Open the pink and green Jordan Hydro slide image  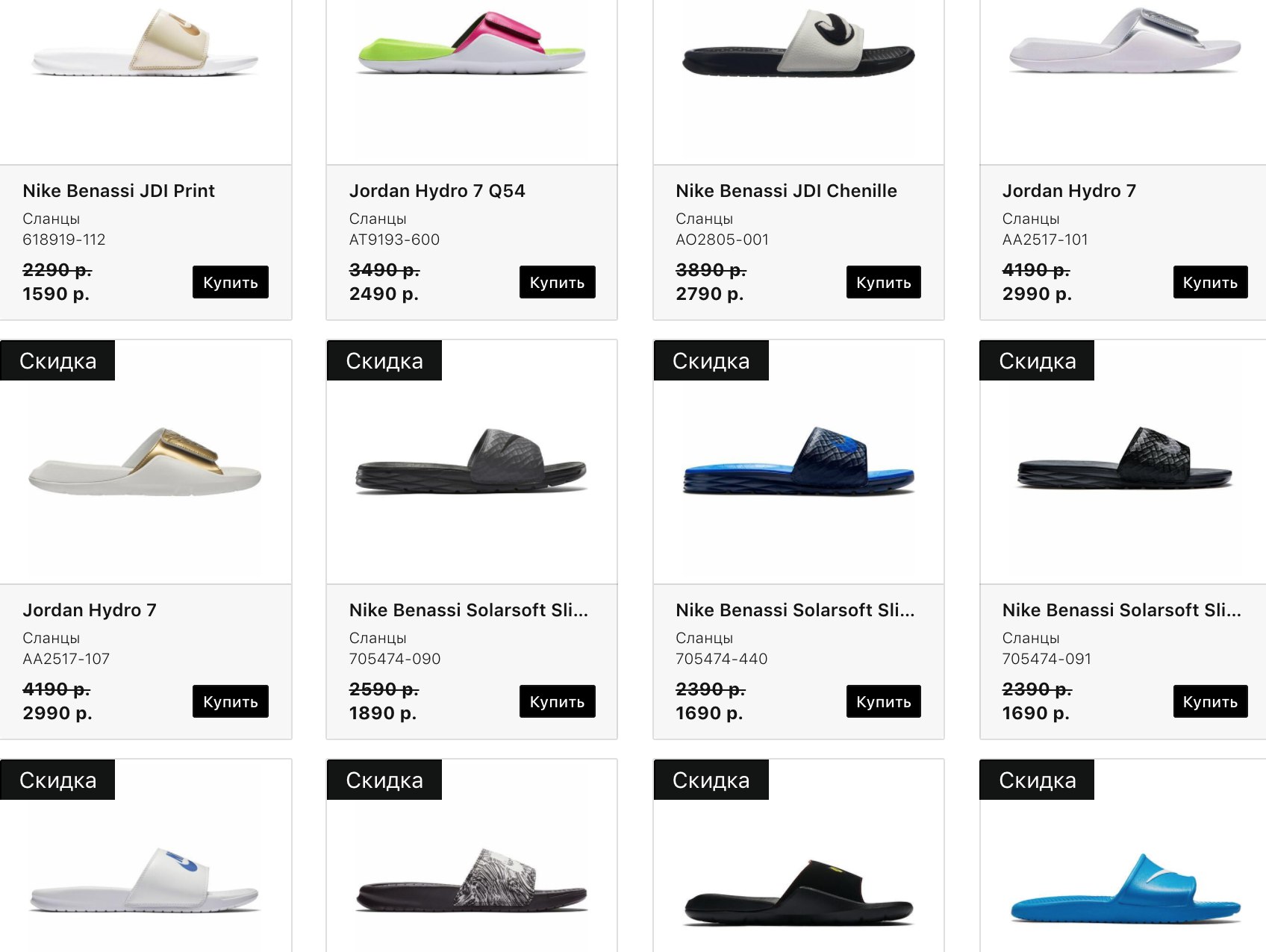(x=472, y=43)
